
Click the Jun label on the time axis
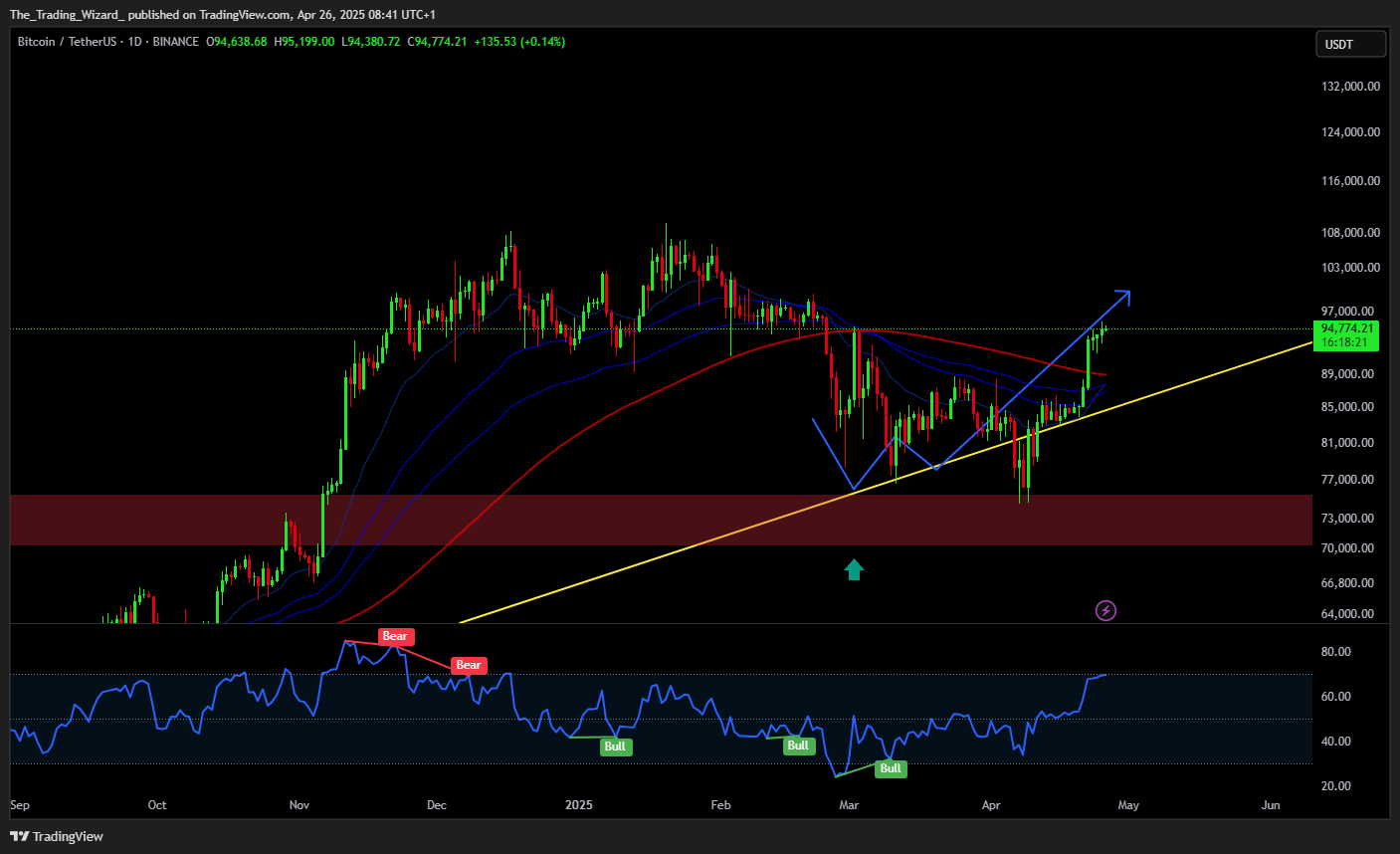pyautogui.click(x=1271, y=805)
